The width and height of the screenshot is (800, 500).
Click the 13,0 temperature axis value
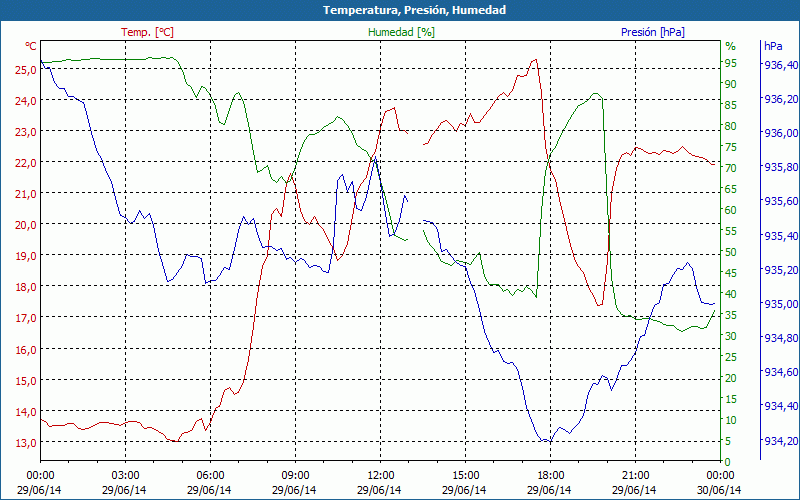(x=26, y=443)
